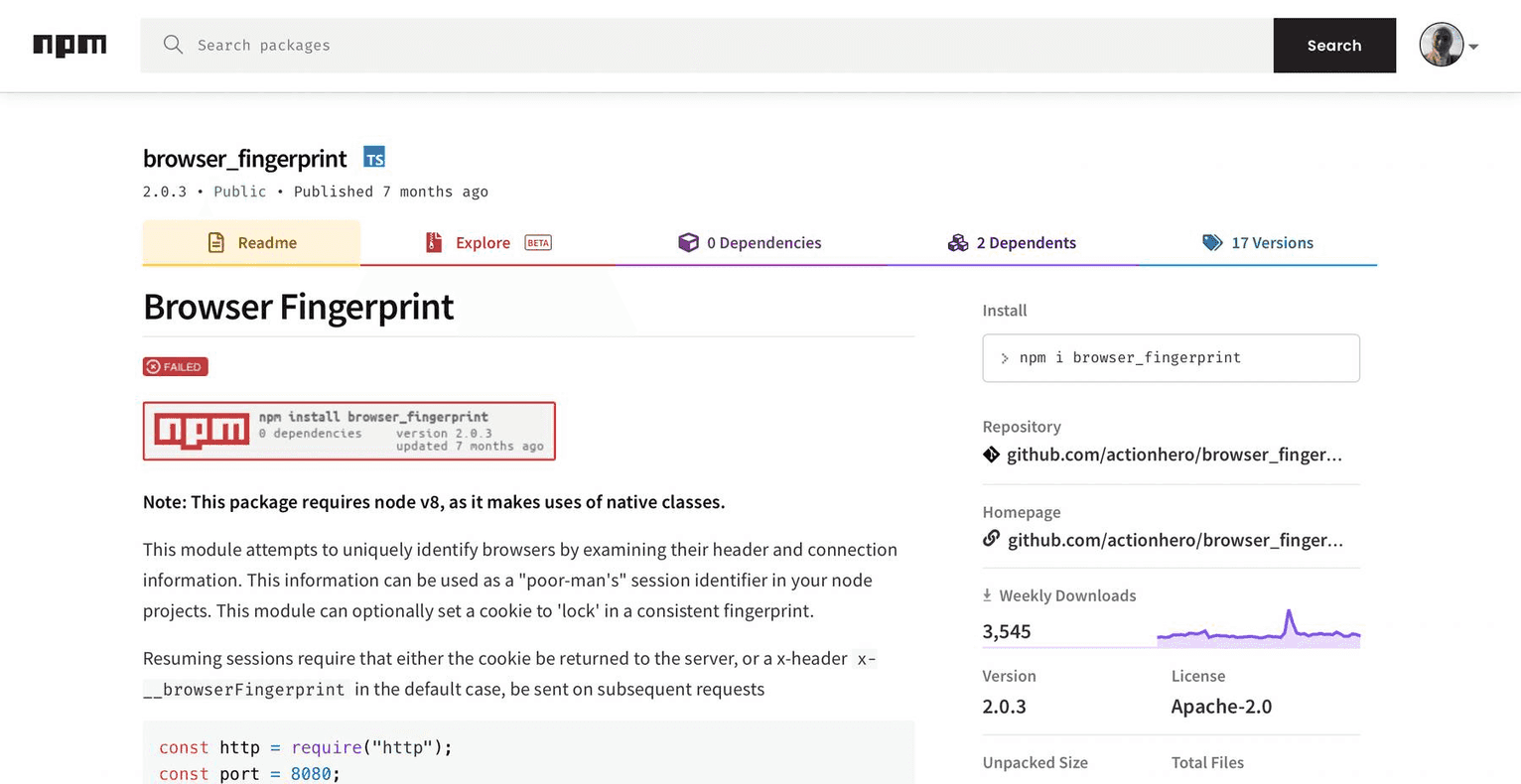Click the tag icon on the Versions tab
Image resolution: width=1521 pixels, height=784 pixels.
[x=1212, y=242]
